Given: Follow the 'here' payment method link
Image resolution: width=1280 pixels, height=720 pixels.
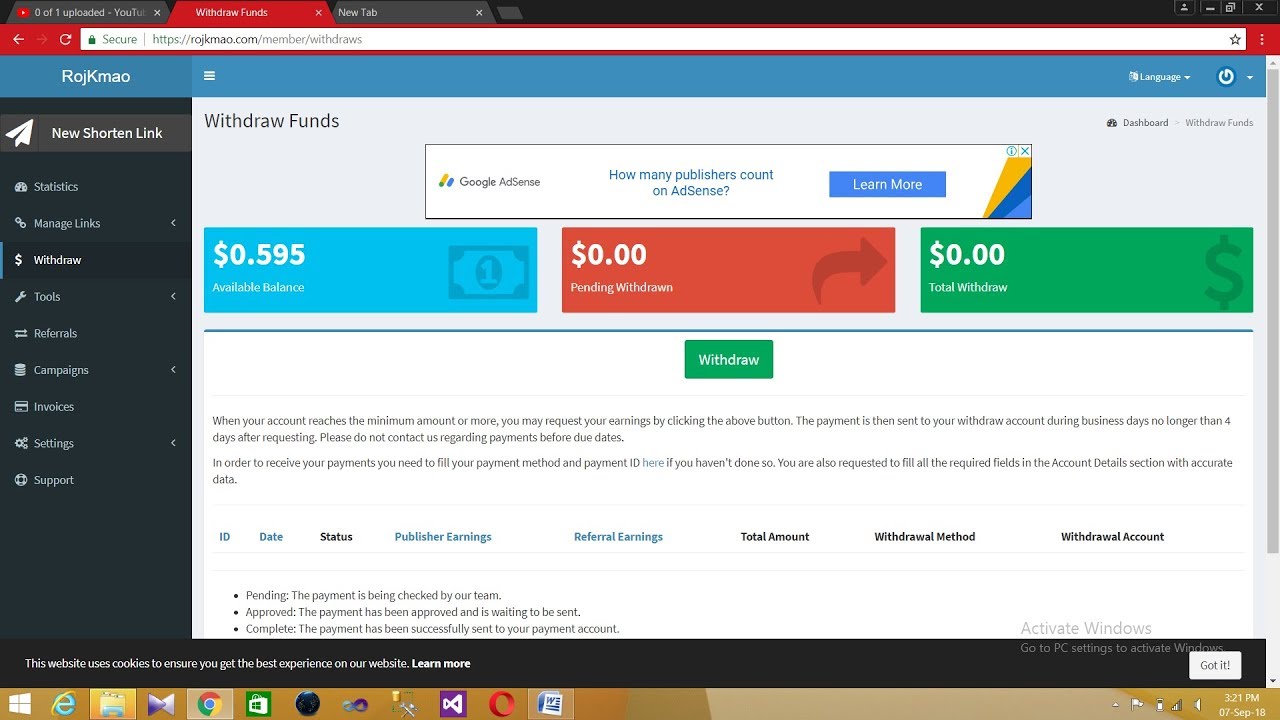Looking at the screenshot, I should pyautogui.click(x=653, y=463).
